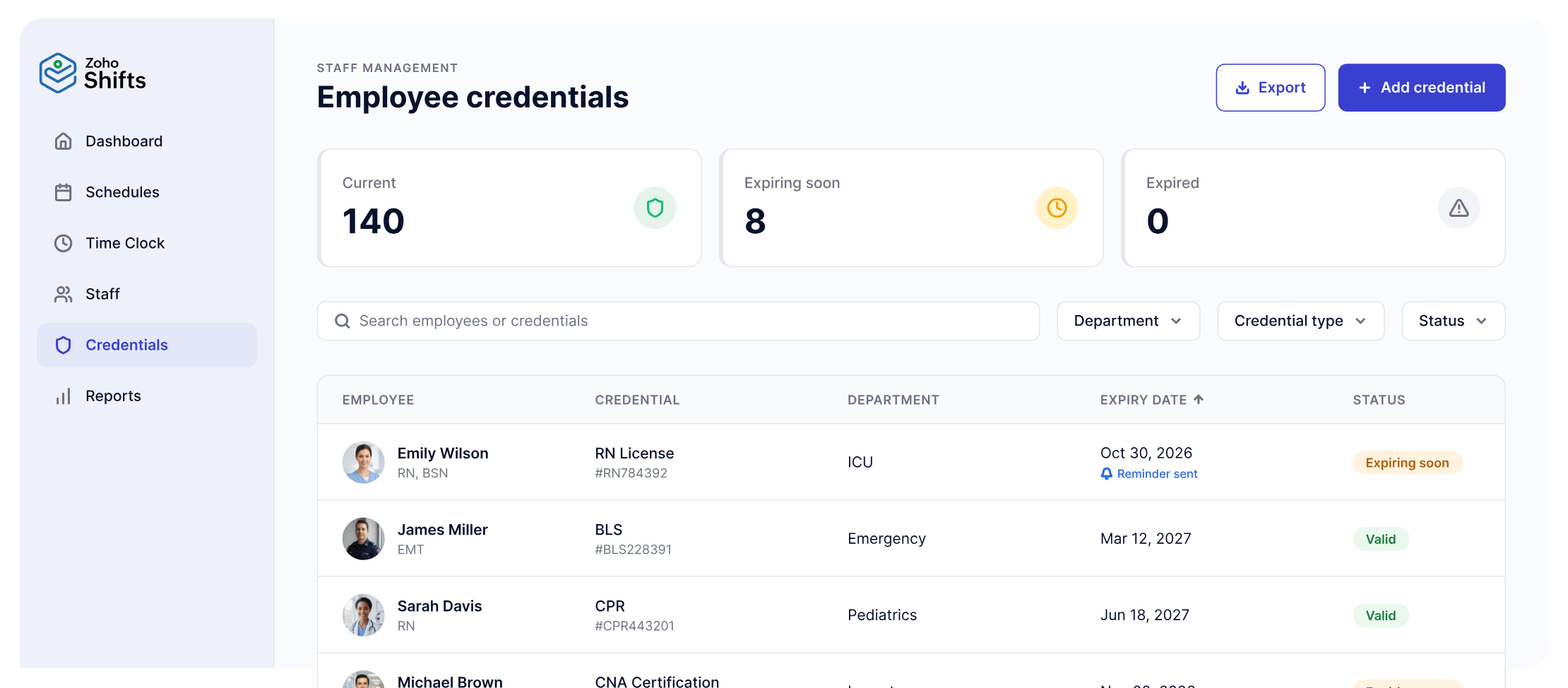Click Emily Wilson's avatar photo
The width and height of the screenshot is (1568, 688).
click(x=363, y=463)
